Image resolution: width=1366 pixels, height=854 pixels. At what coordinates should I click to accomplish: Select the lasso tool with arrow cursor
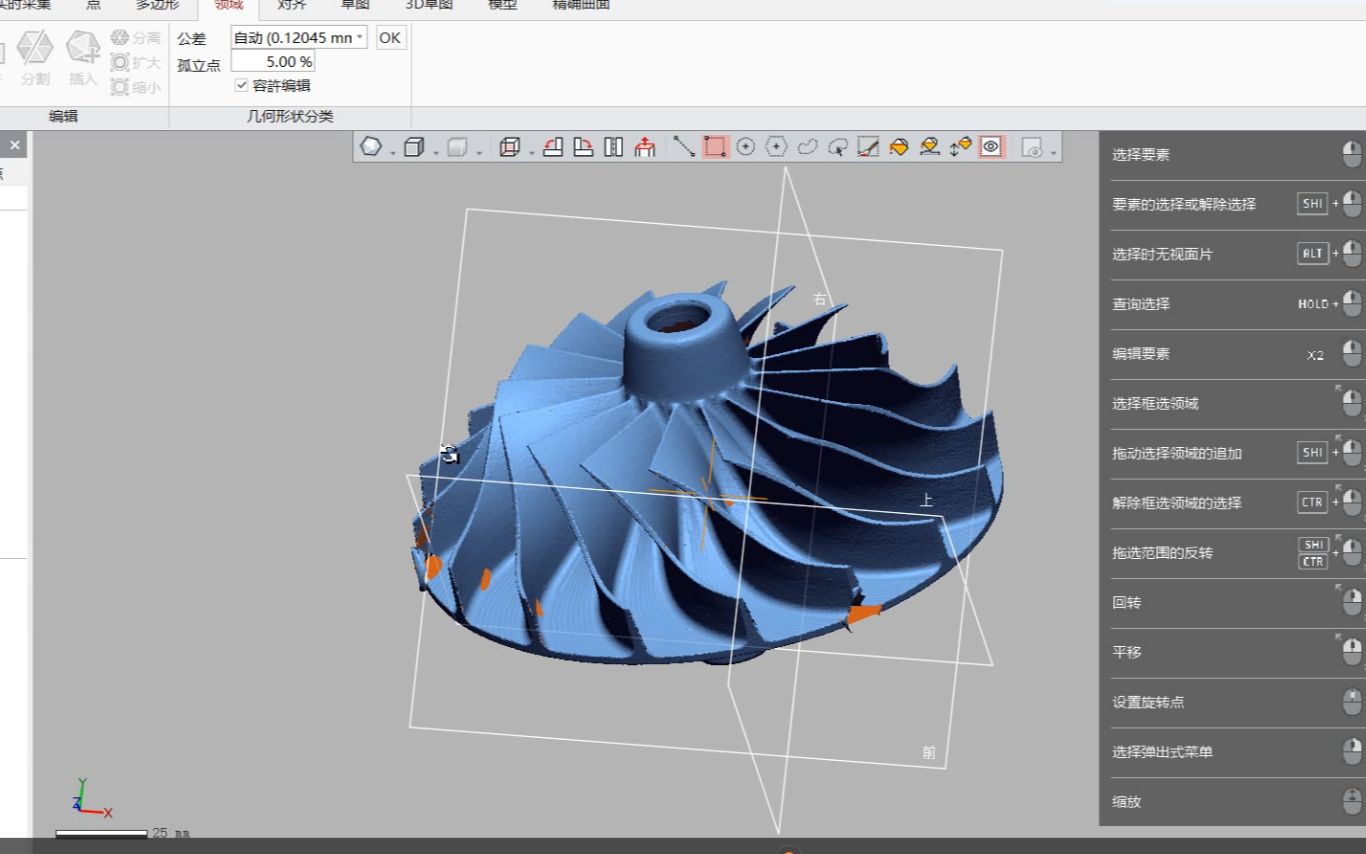click(838, 147)
